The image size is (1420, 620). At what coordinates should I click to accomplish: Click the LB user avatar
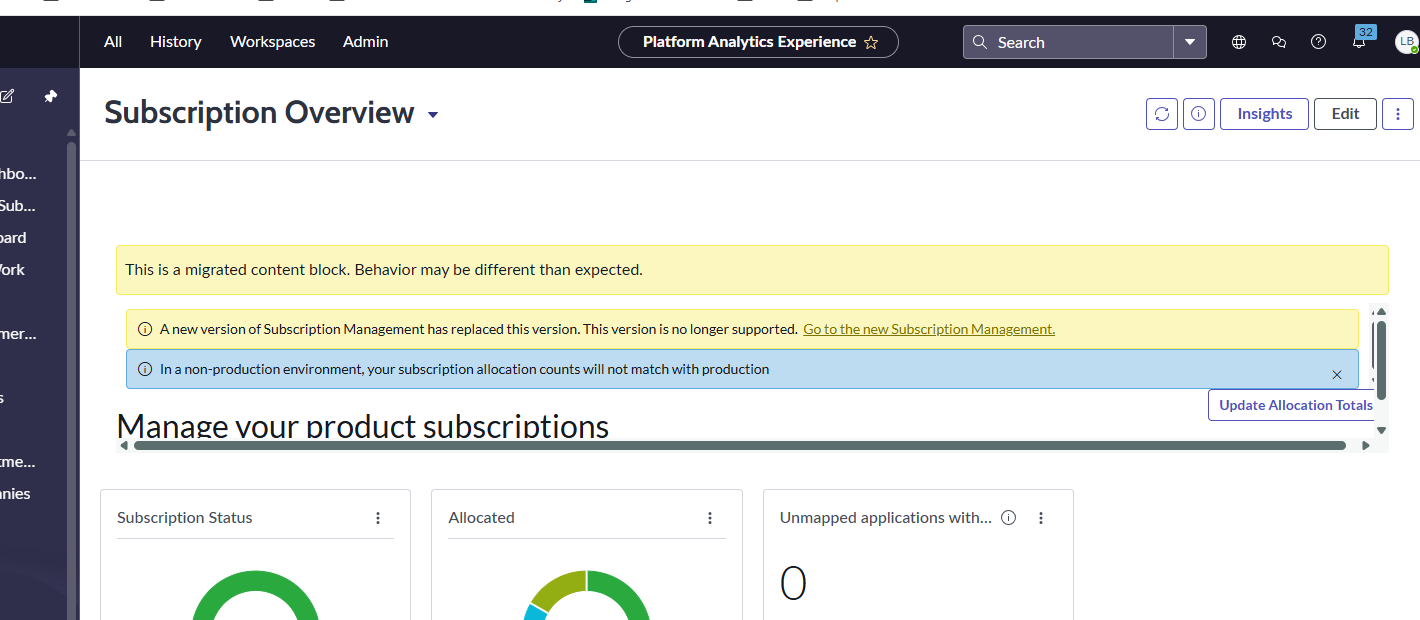1406,42
